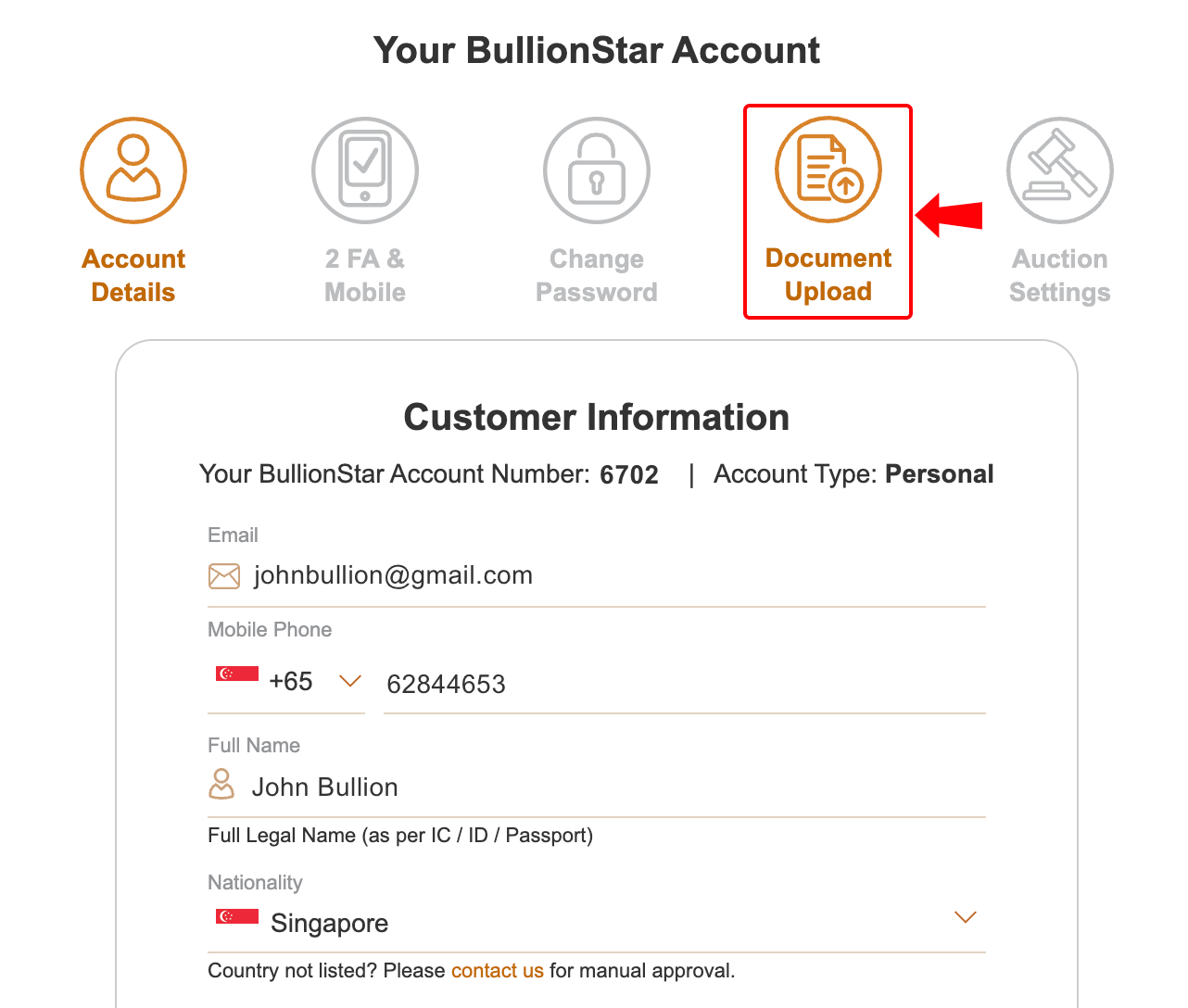
Task: Switch to the Auction Settings tab label
Action: click(1060, 275)
